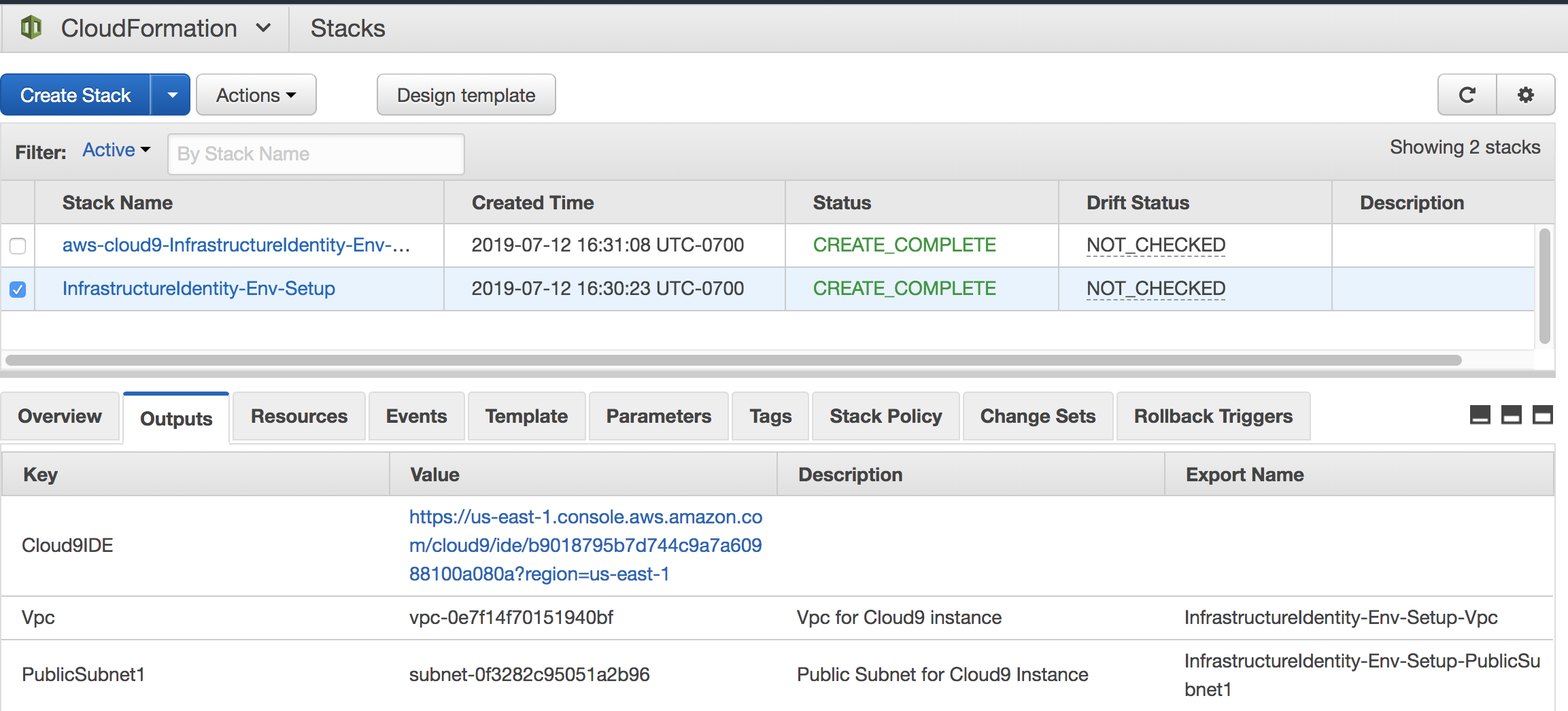Click the Design template button

[x=466, y=94]
